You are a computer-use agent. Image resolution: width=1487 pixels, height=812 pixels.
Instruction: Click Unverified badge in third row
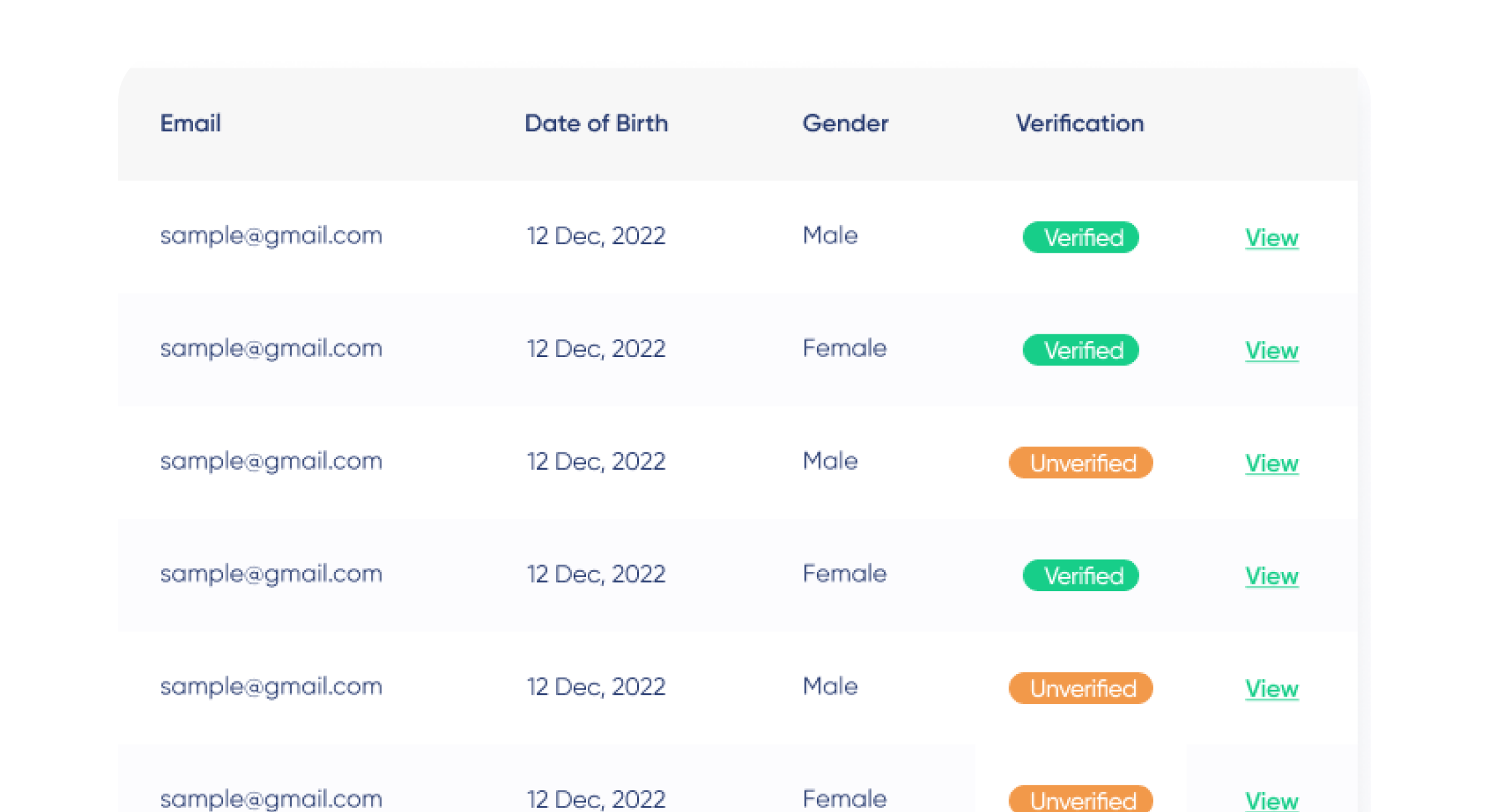click(1080, 463)
